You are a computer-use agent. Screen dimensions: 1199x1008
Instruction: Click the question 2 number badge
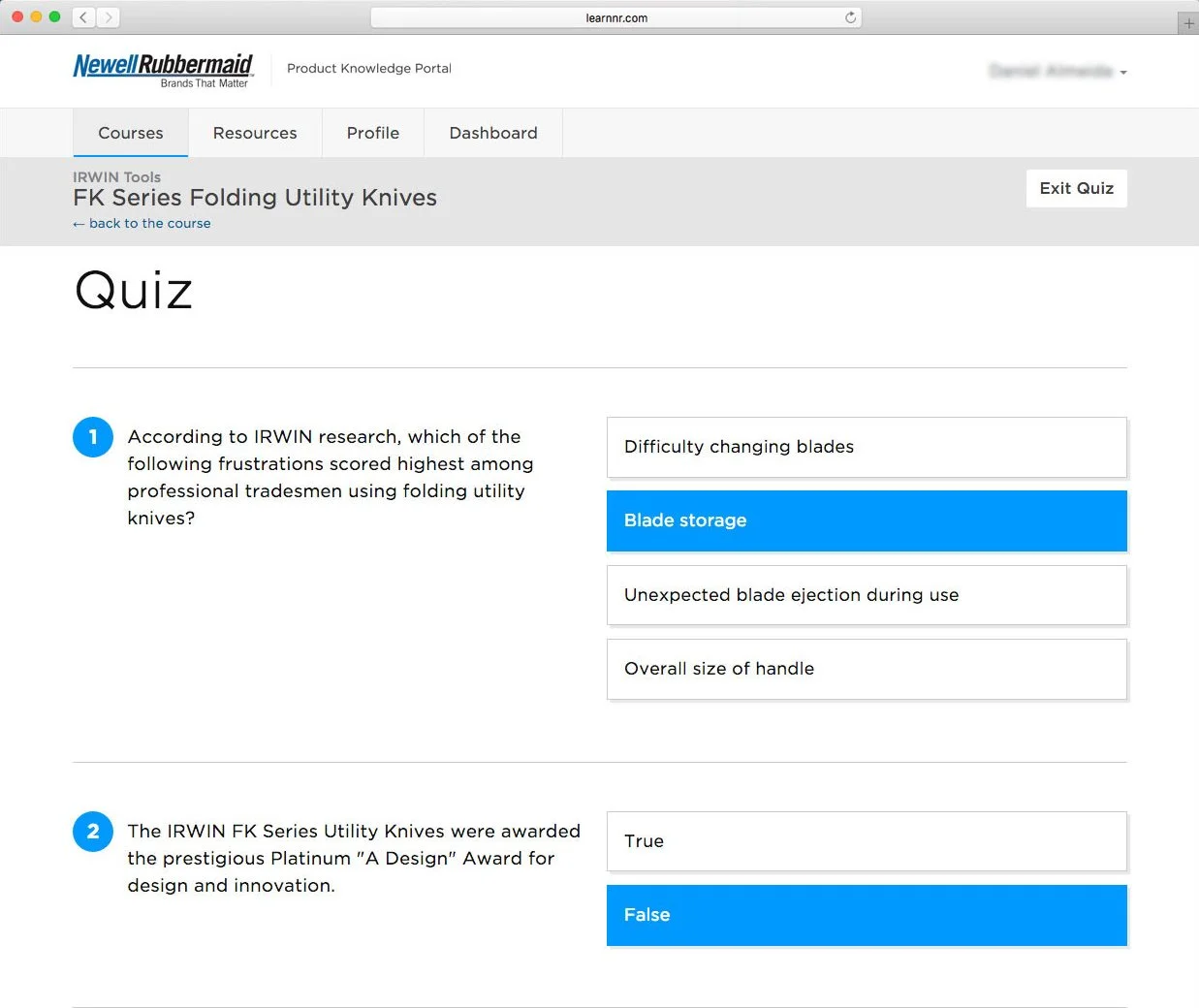click(93, 832)
